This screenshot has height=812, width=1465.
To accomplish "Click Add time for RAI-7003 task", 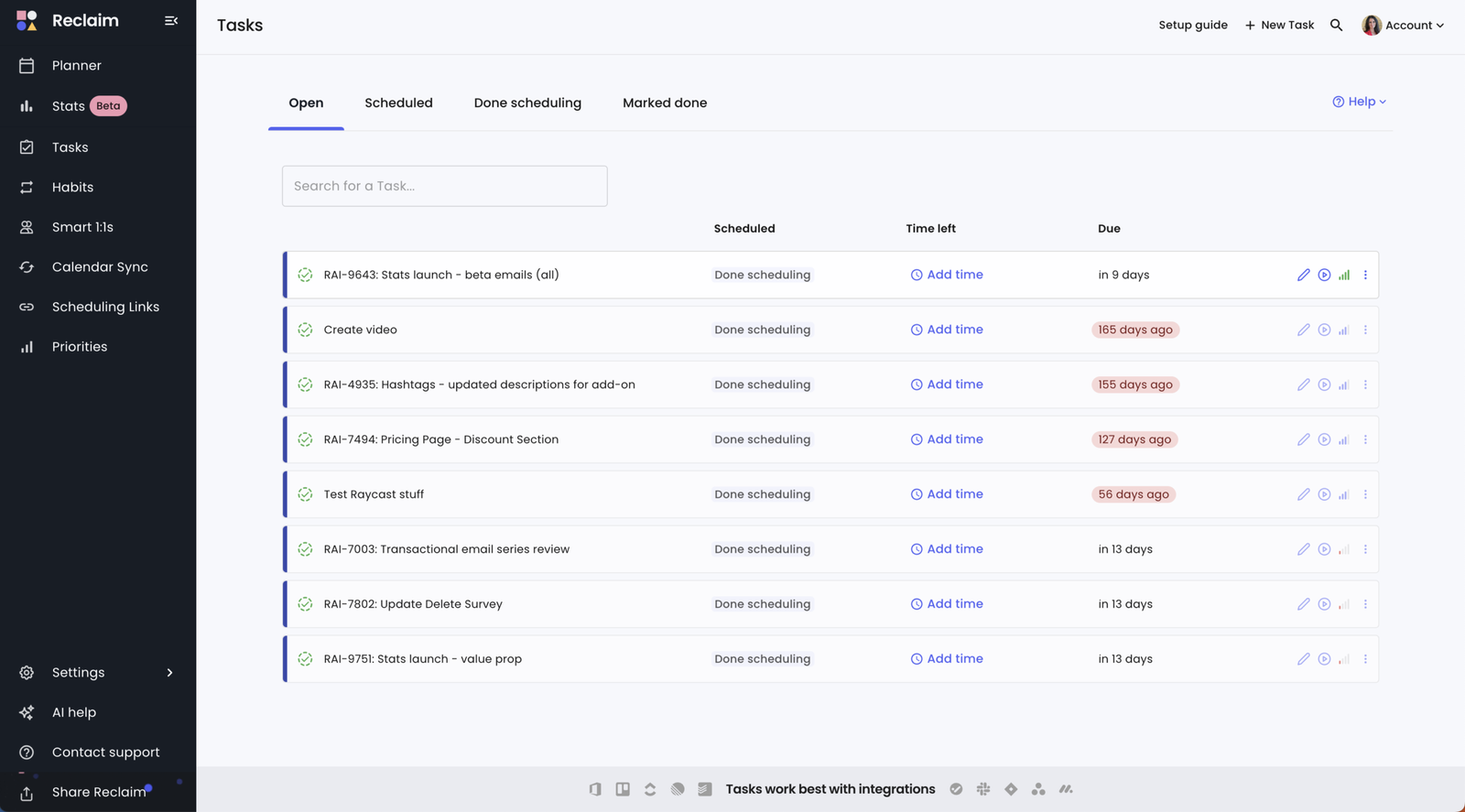I will [x=947, y=549].
